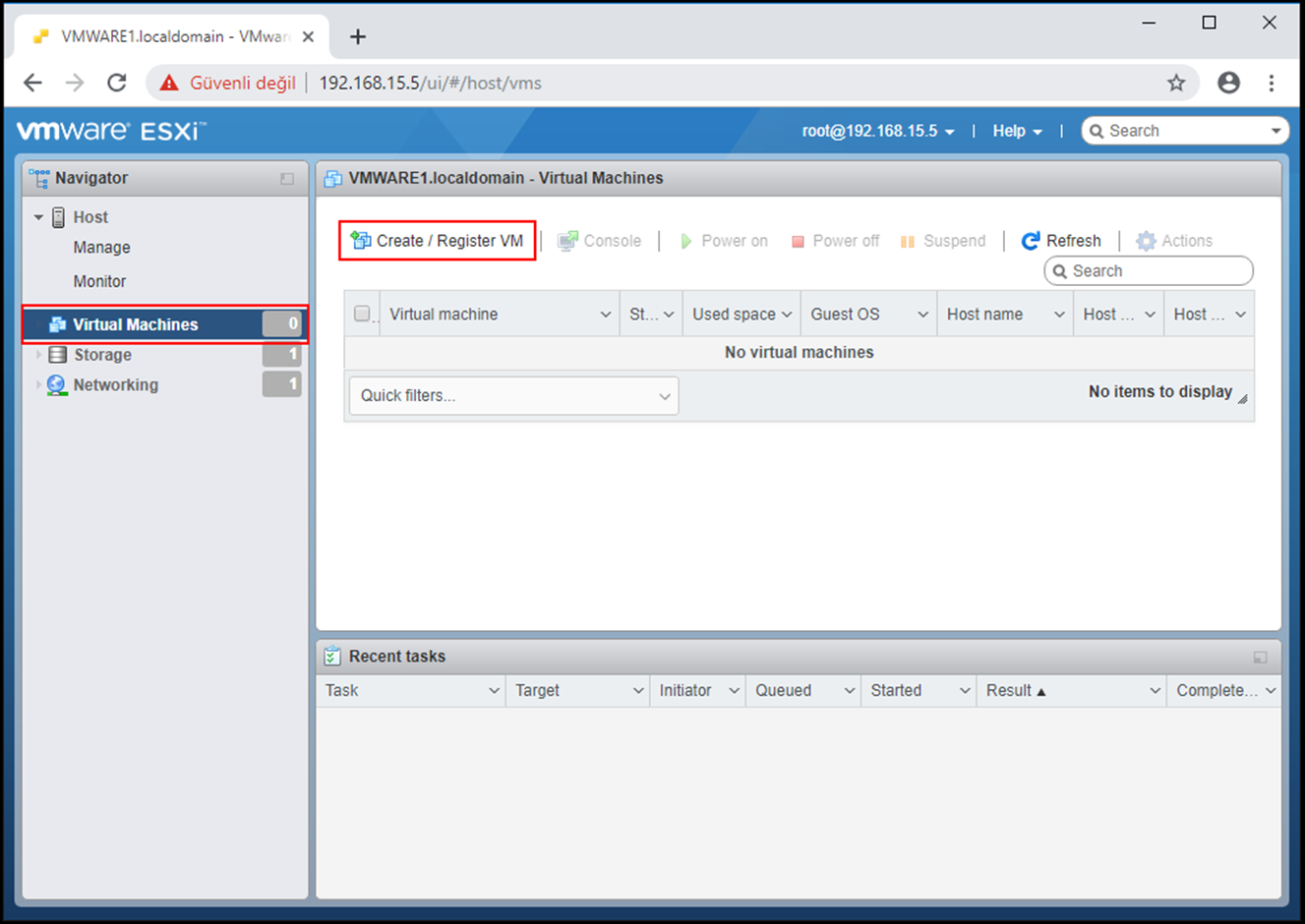1305x924 pixels.
Task: Click the browser back arrow
Action: pyautogui.click(x=32, y=83)
